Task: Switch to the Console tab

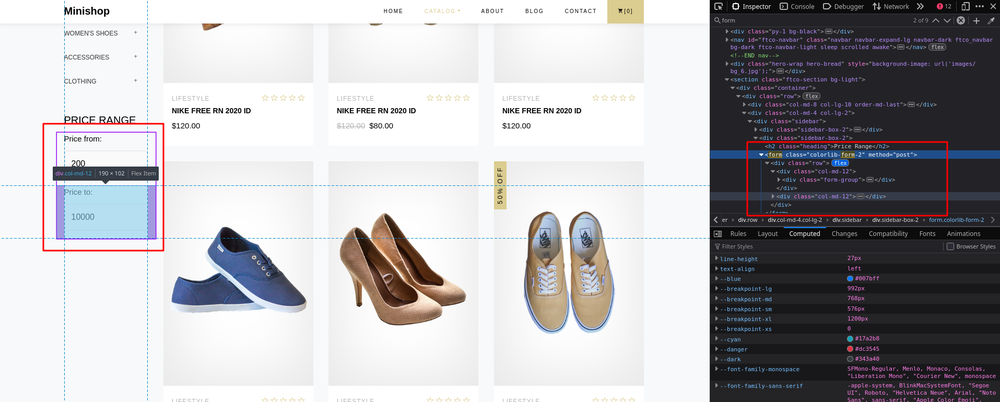Action: [x=797, y=6]
